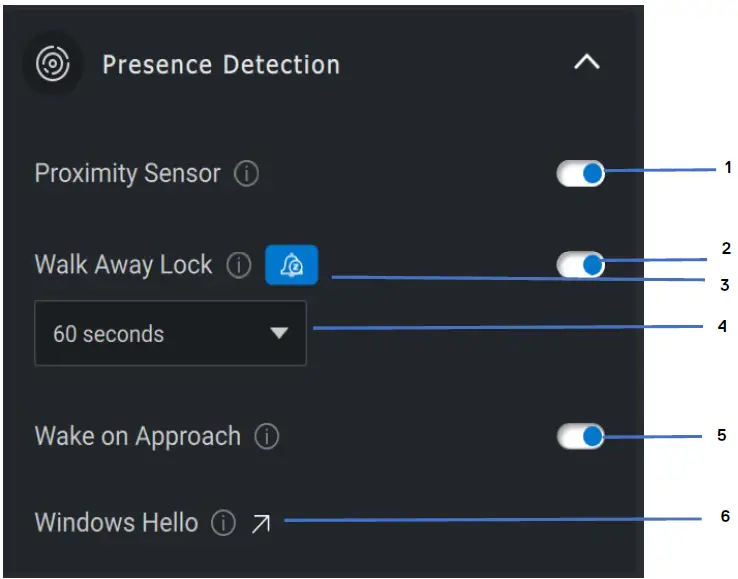
Task: Select the Windows Hello text link
Action: click(116, 523)
